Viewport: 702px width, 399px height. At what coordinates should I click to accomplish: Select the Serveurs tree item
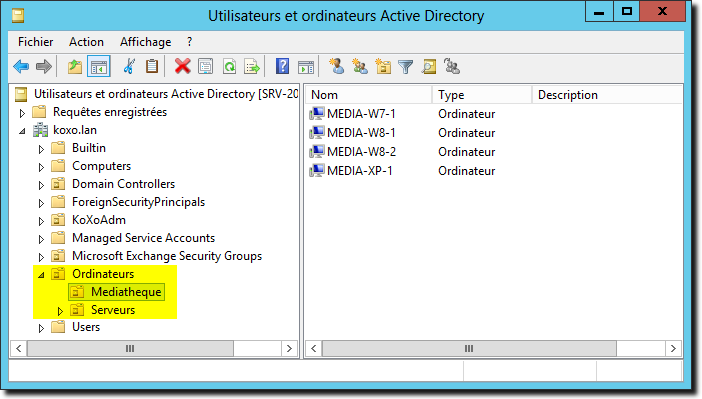113,310
